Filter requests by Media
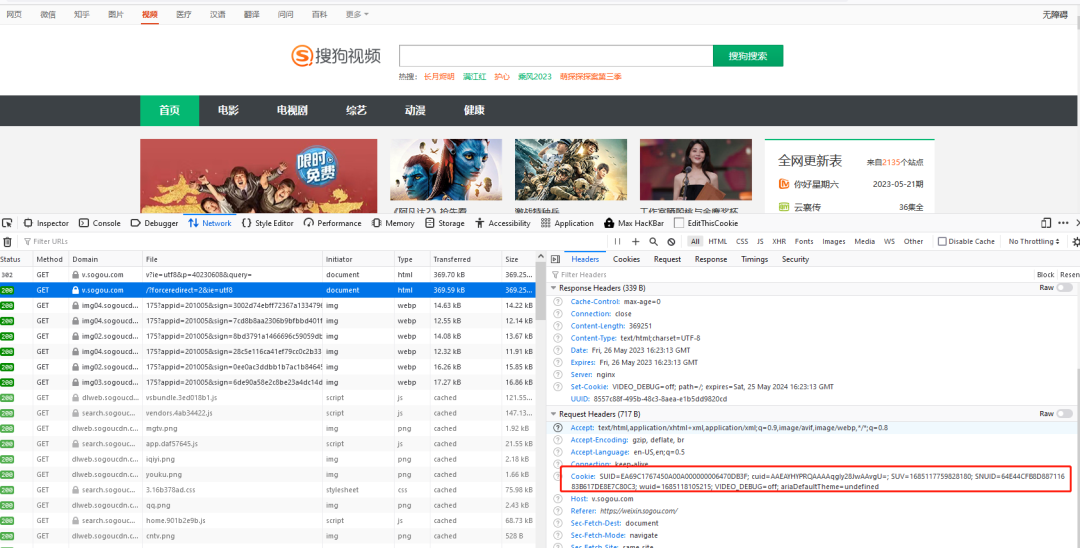This screenshot has height=548, width=1080. point(864,242)
